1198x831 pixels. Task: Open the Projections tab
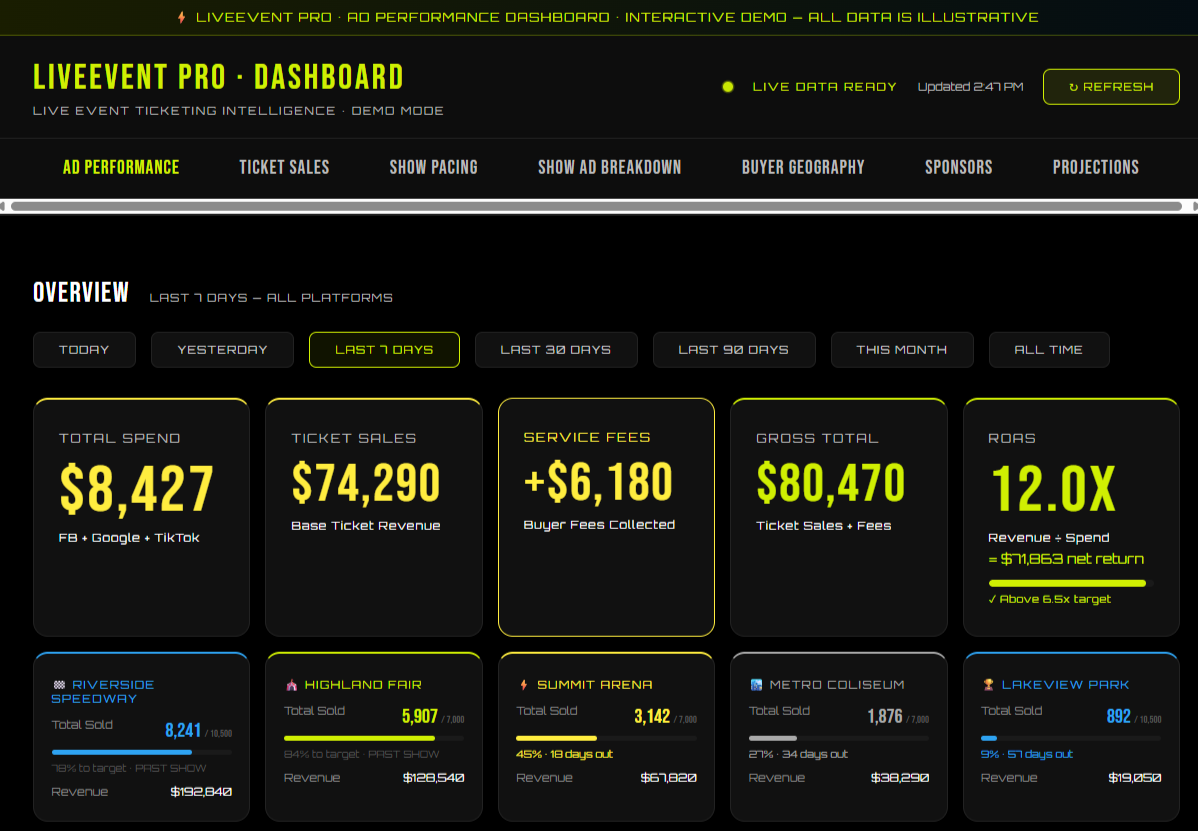click(x=1096, y=167)
